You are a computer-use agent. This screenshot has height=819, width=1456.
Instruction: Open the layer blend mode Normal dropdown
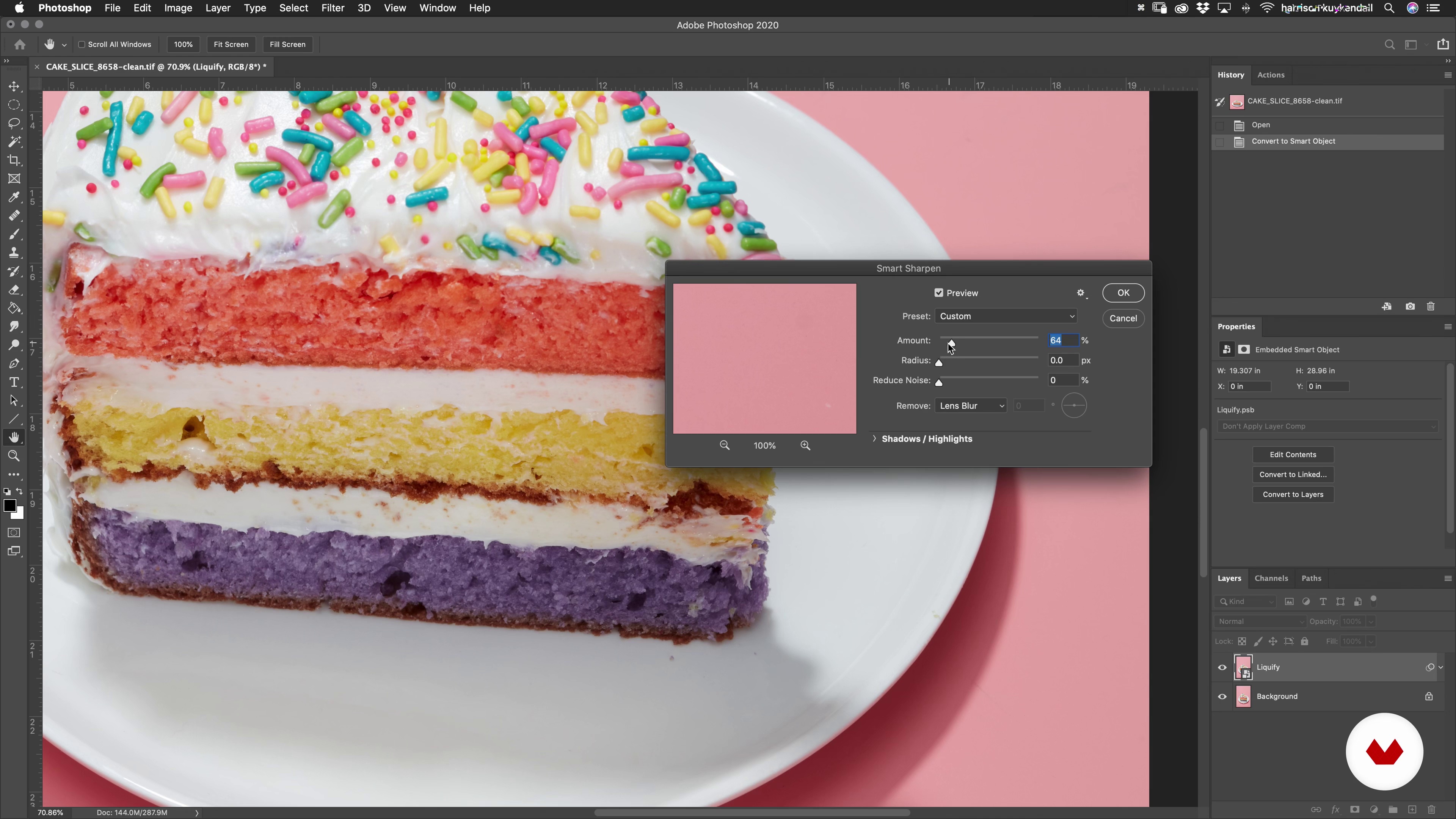click(x=1260, y=621)
